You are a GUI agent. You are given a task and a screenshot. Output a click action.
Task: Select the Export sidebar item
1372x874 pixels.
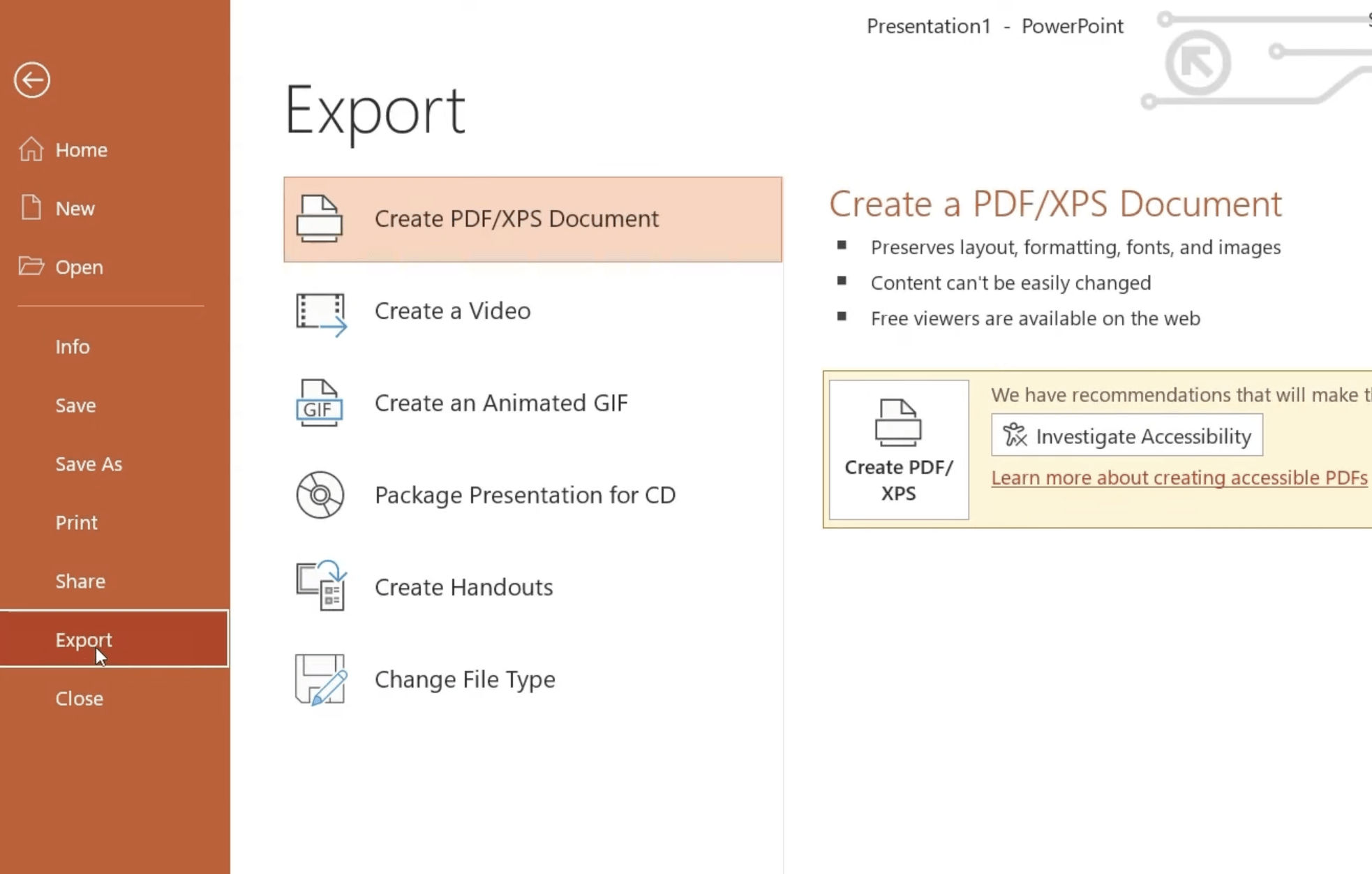coord(114,639)
